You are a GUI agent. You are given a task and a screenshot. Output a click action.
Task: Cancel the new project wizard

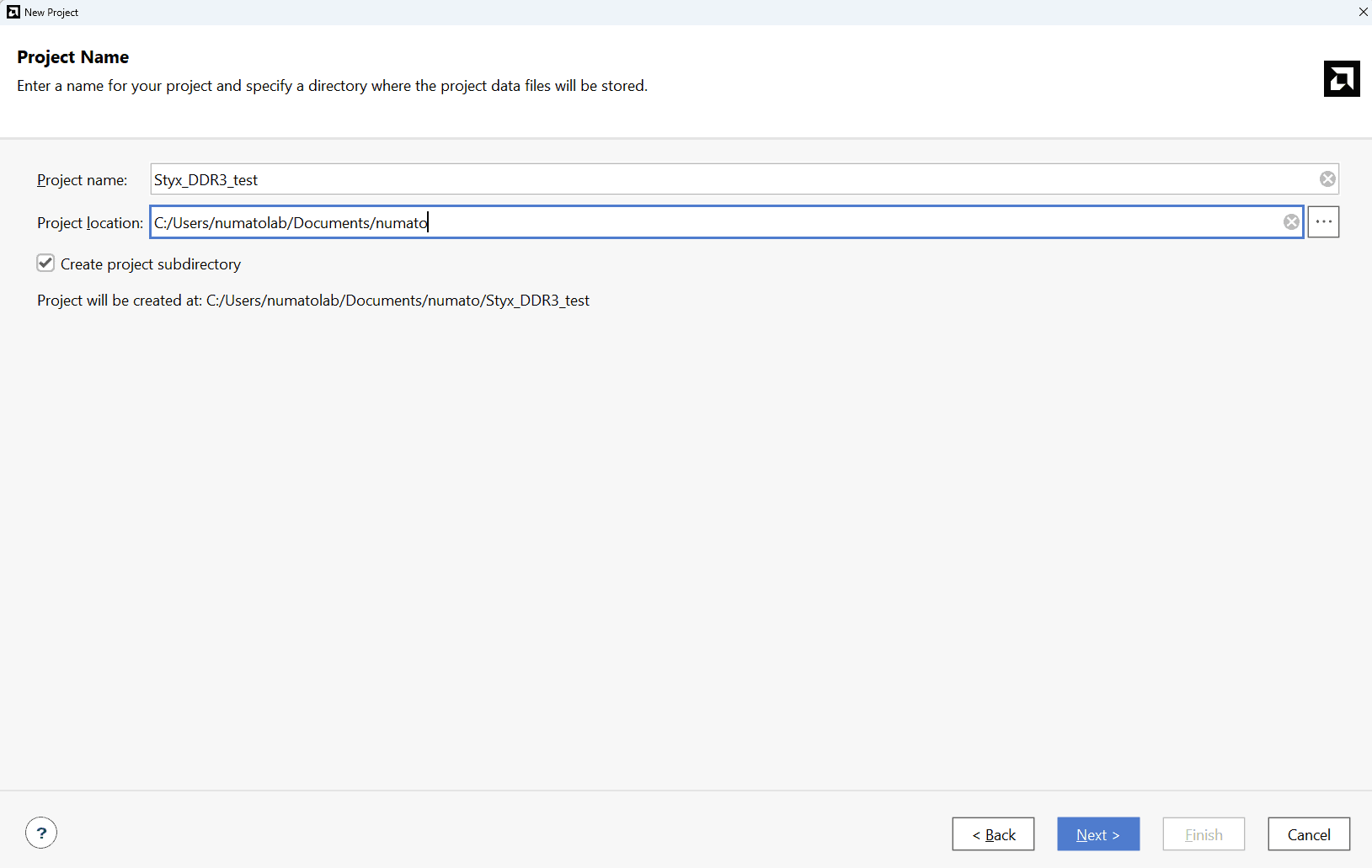click(x=1308, y=834)
